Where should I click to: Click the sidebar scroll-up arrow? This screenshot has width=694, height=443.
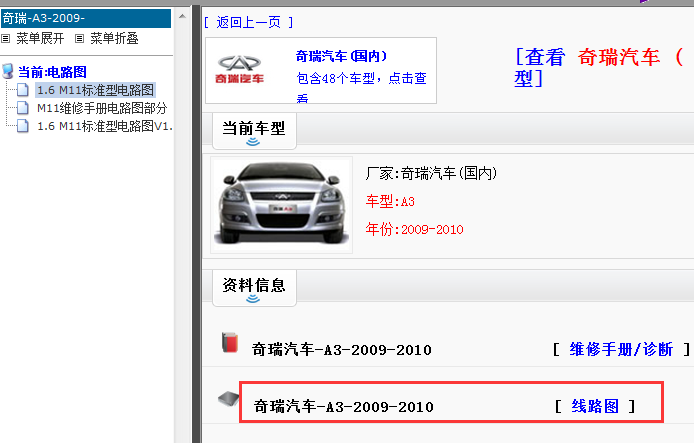tap(182, 16)
